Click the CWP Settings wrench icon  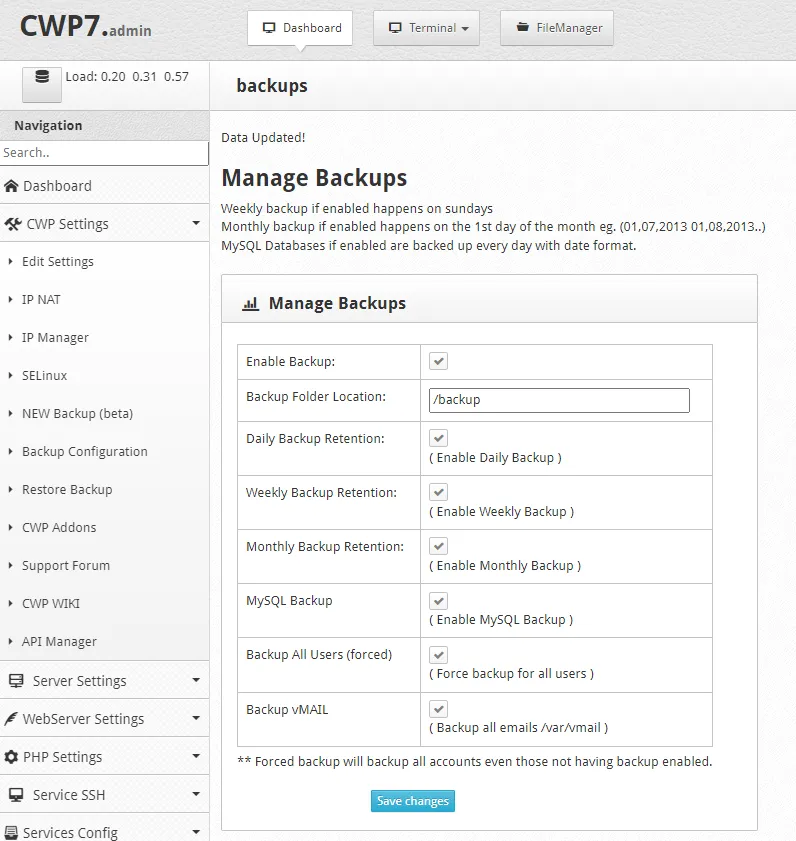(13, 224)
